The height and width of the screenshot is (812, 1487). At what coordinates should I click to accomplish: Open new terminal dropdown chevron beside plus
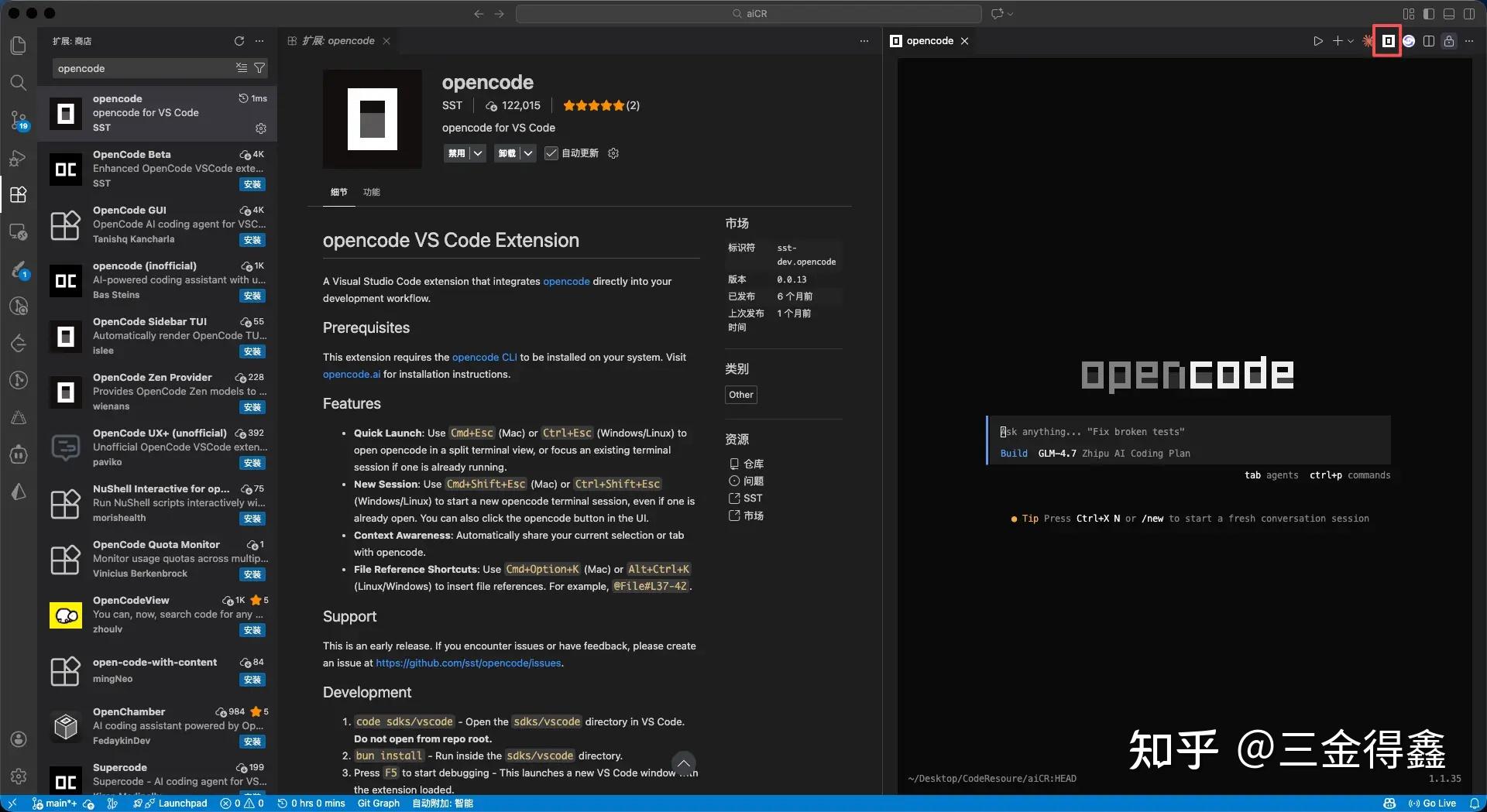[1351, 41]
